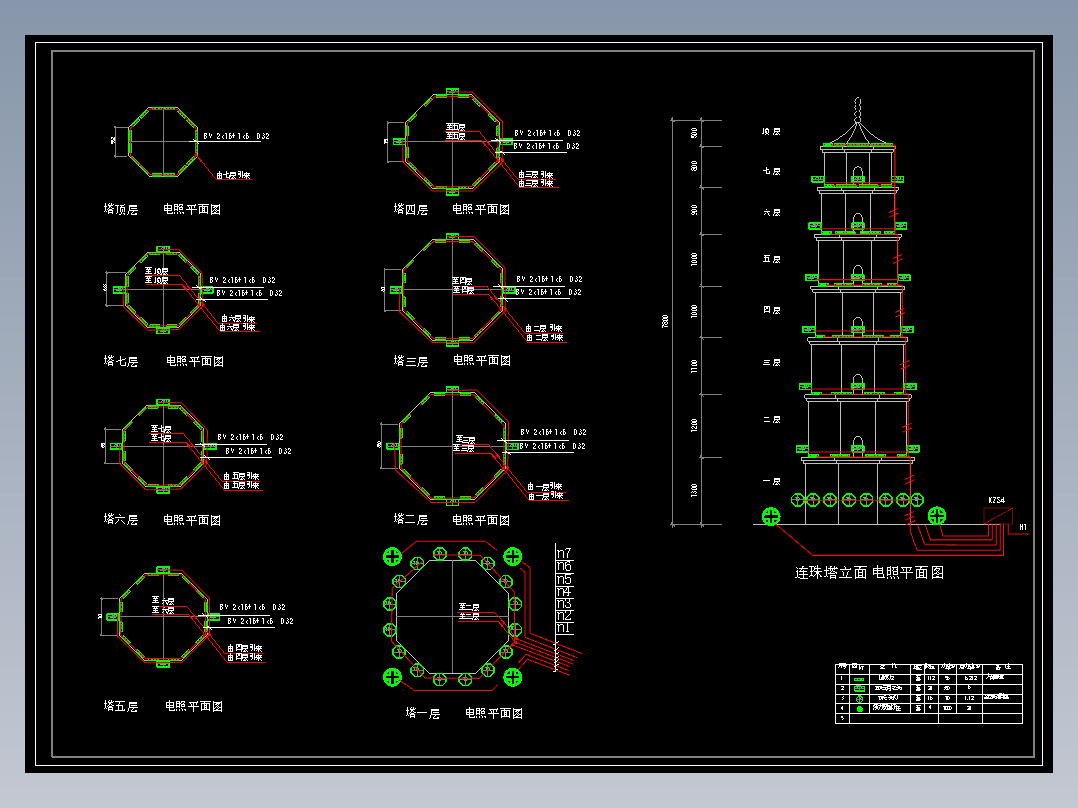The image size is (1078, 808).
Task: Select 电照平面图 label beside 塔五层
Action: point(194,706)
